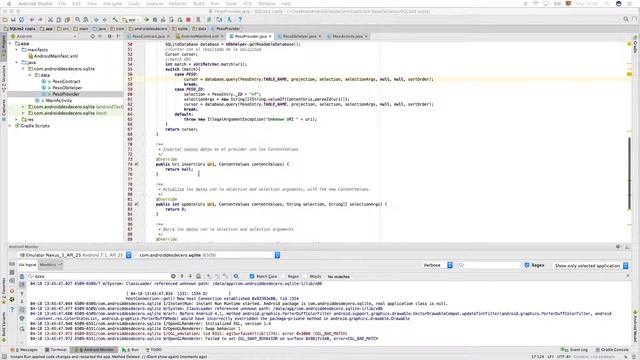The width and height of the screenshot is (640, 360).
Task: Click the red Stop icon in toolbar
Action: 188,20
